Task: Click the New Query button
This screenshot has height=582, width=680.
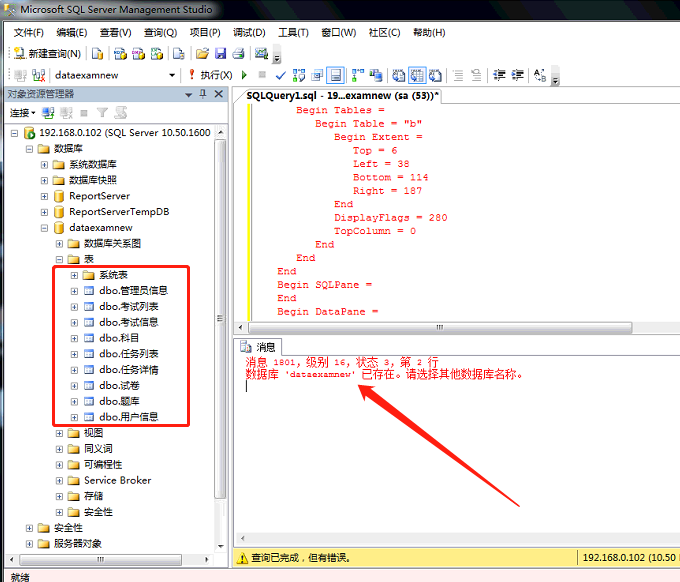Action: click(x=47, y=53)
